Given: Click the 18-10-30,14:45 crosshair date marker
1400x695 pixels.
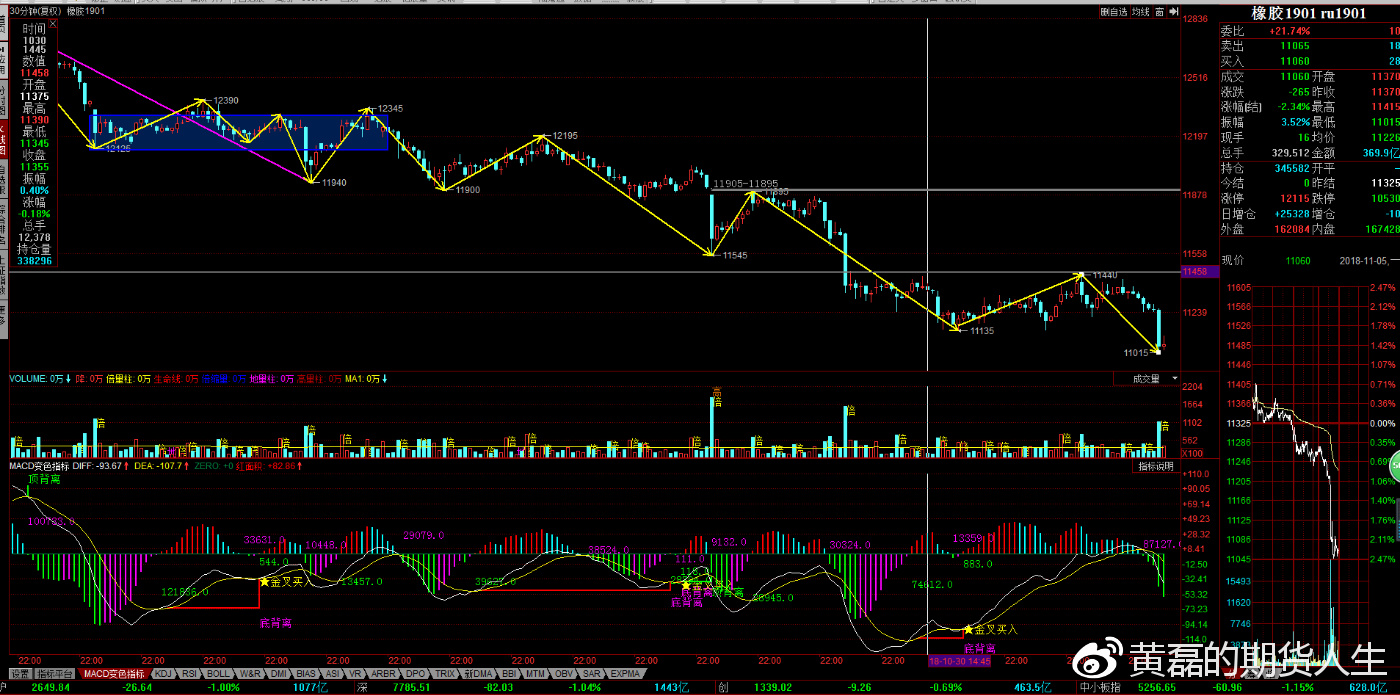Looking at the screenshot, I should point(960,661).
